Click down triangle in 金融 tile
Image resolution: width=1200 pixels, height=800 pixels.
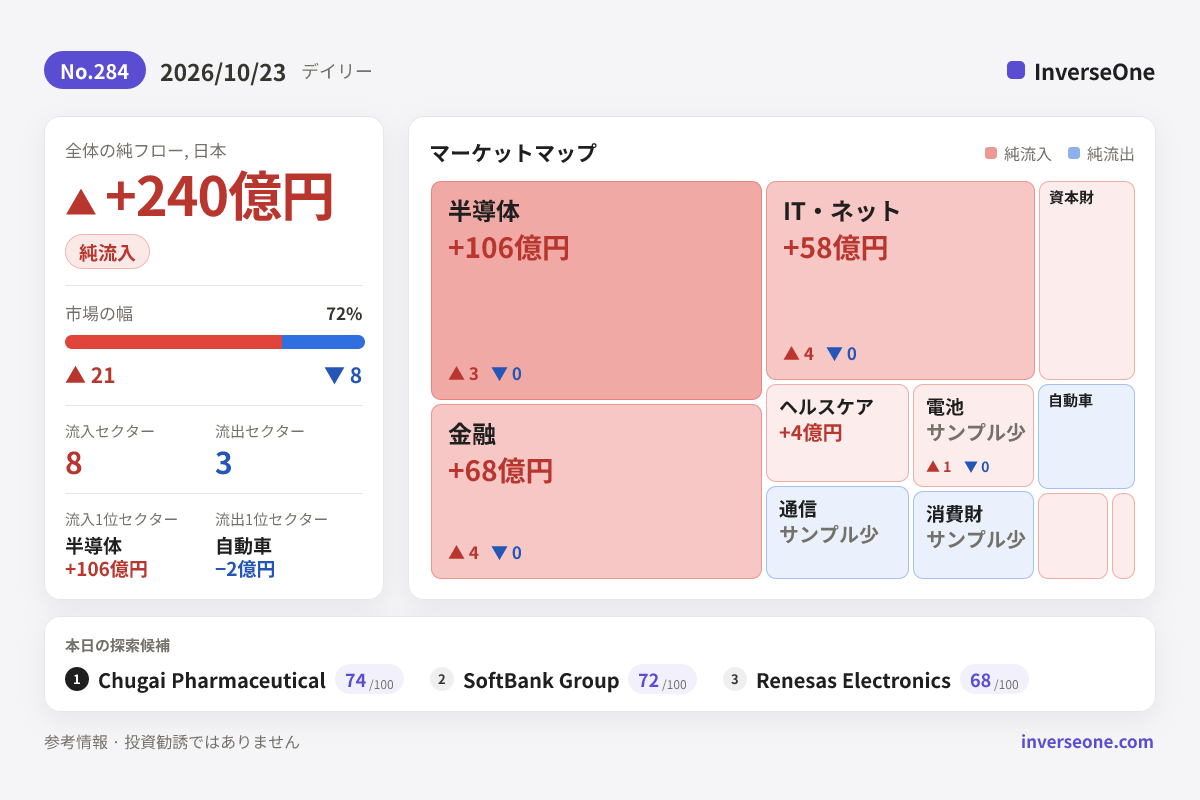point(499,553)
